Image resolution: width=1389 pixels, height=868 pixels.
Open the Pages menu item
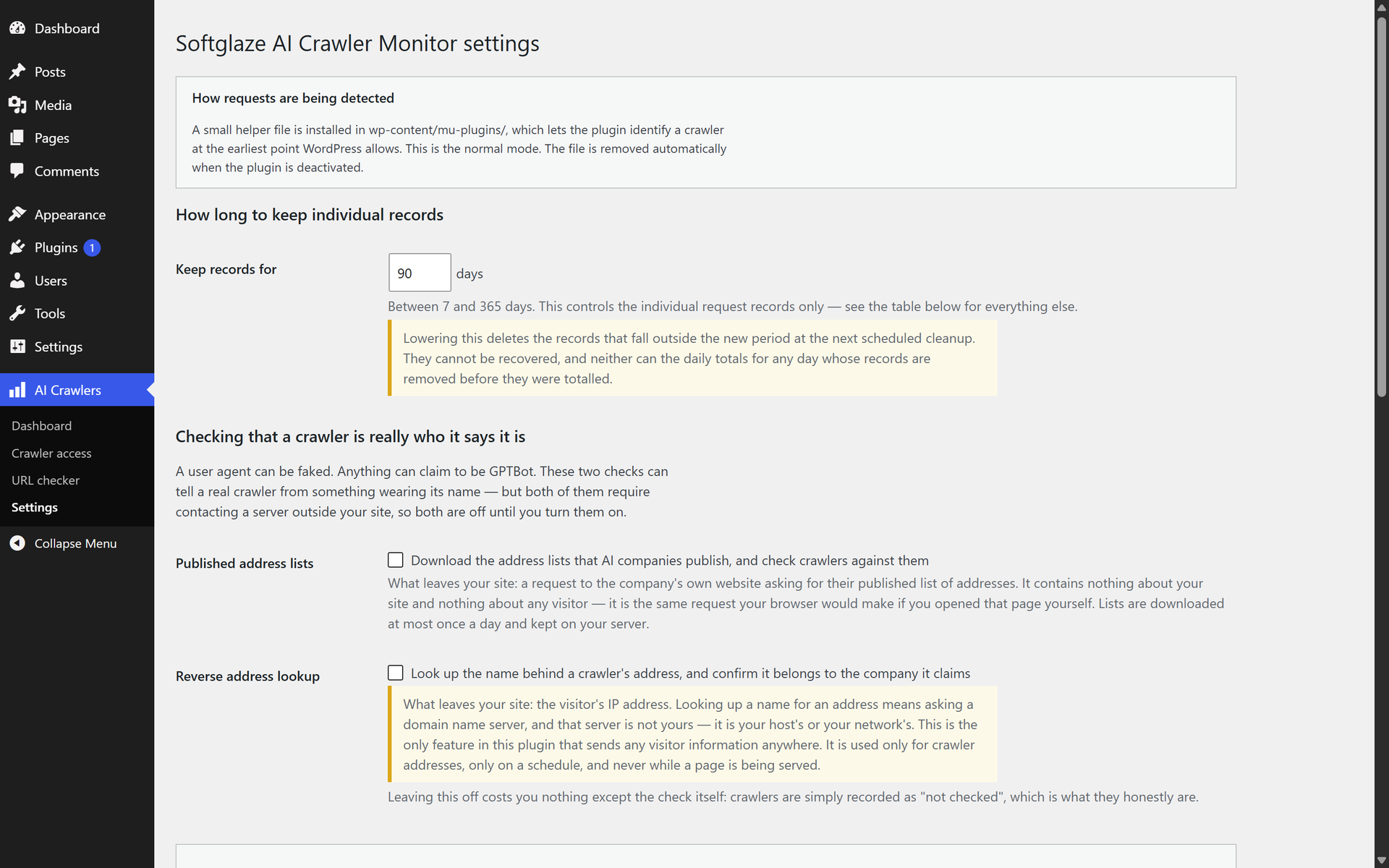(77, 137)
